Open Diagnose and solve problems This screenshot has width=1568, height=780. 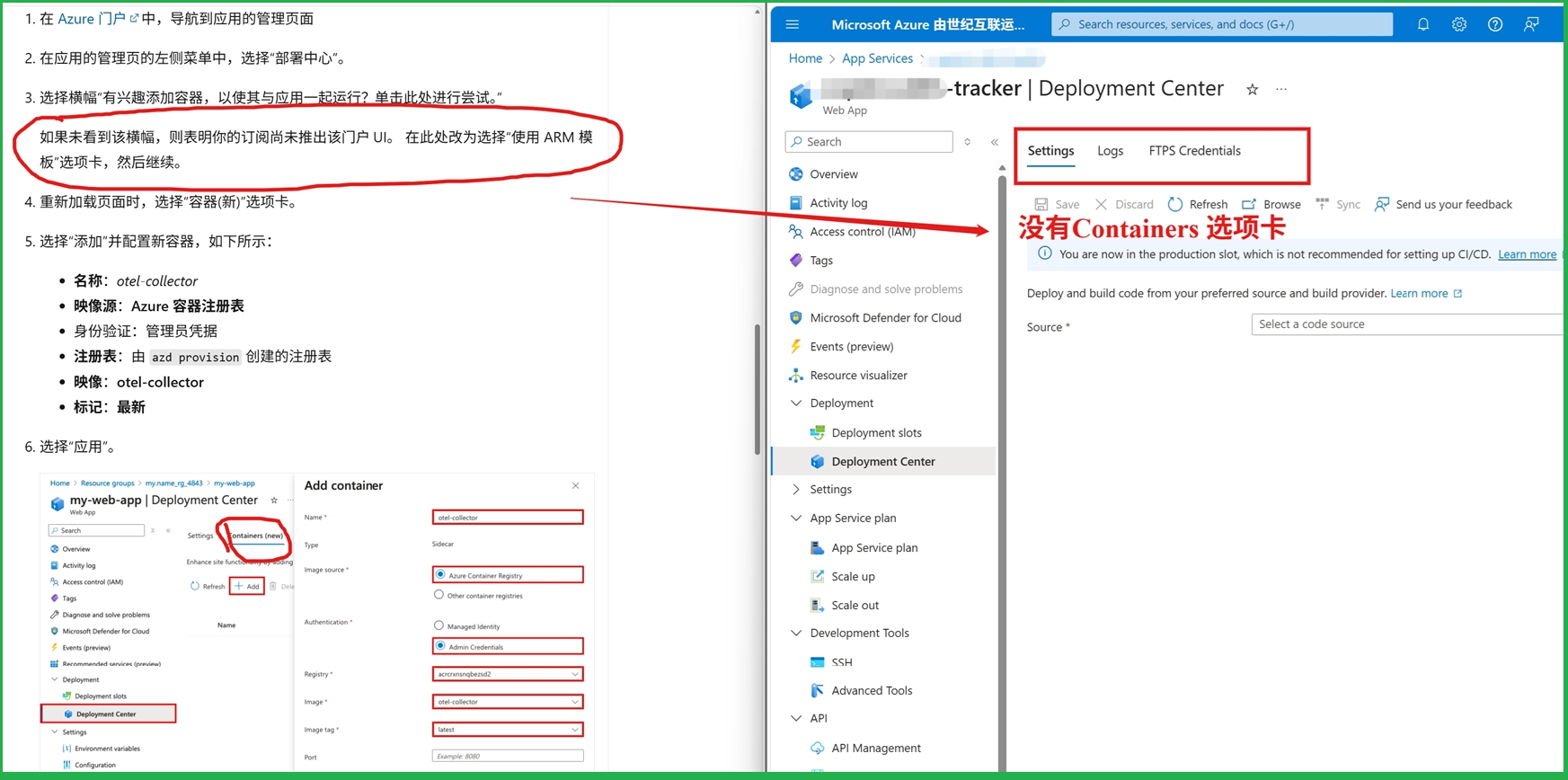coord(886,289)
